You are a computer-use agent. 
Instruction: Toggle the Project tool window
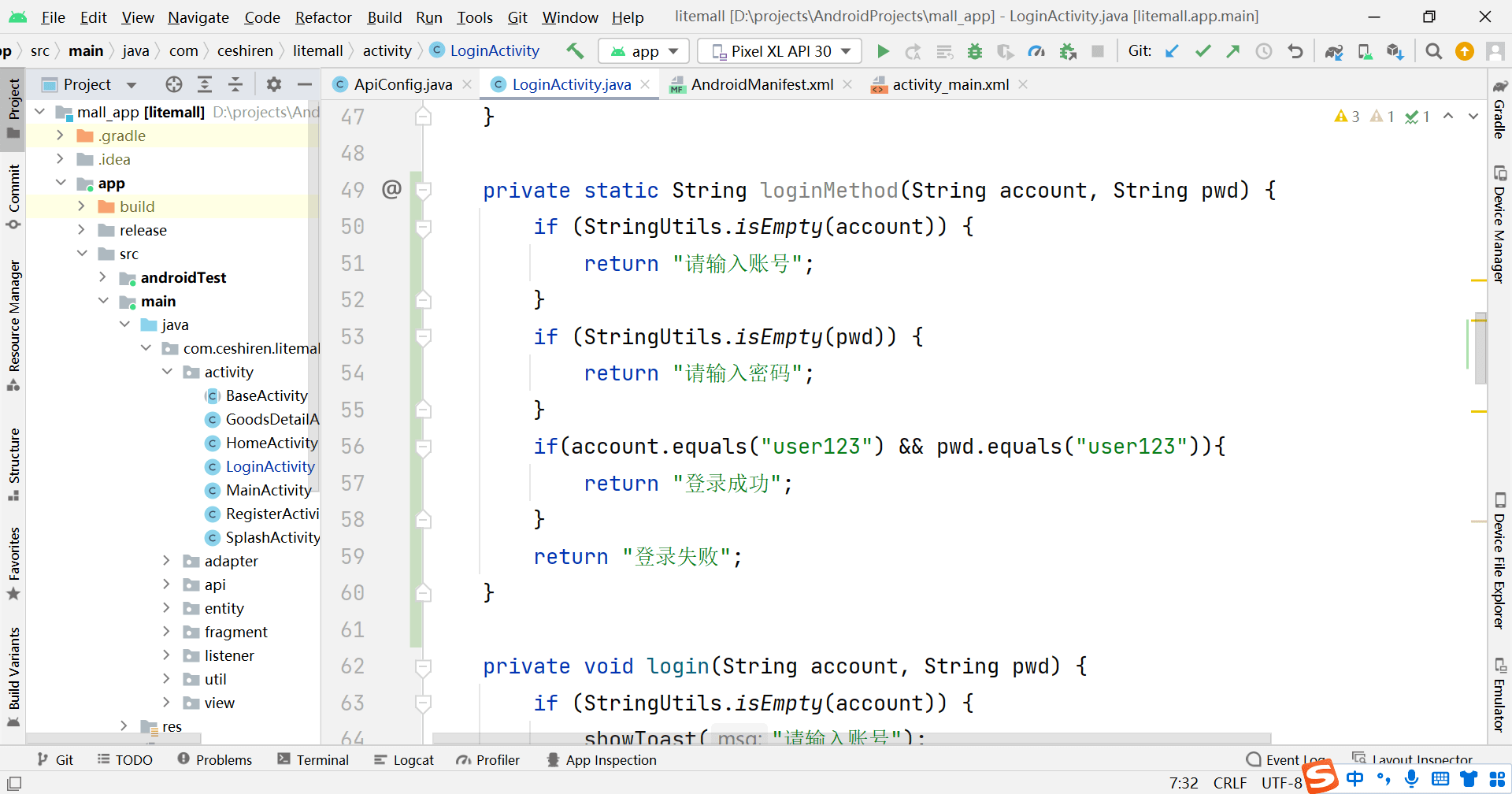(13, 108)
